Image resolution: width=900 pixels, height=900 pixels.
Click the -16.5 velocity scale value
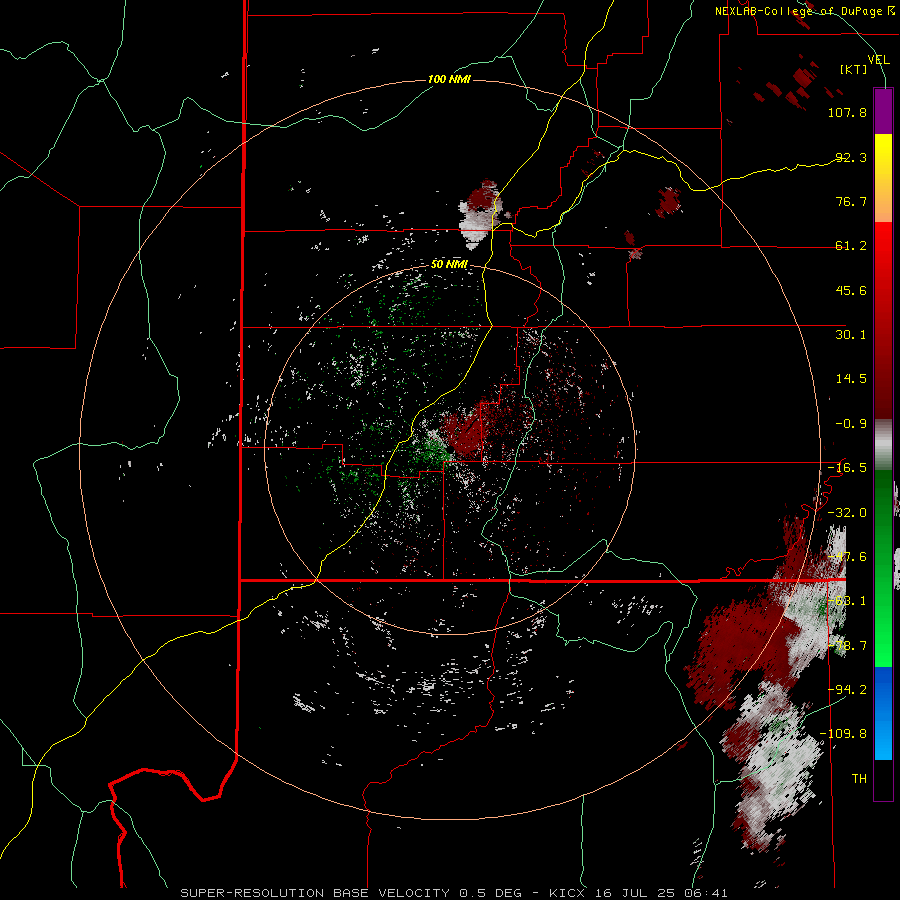pos(847,468)
